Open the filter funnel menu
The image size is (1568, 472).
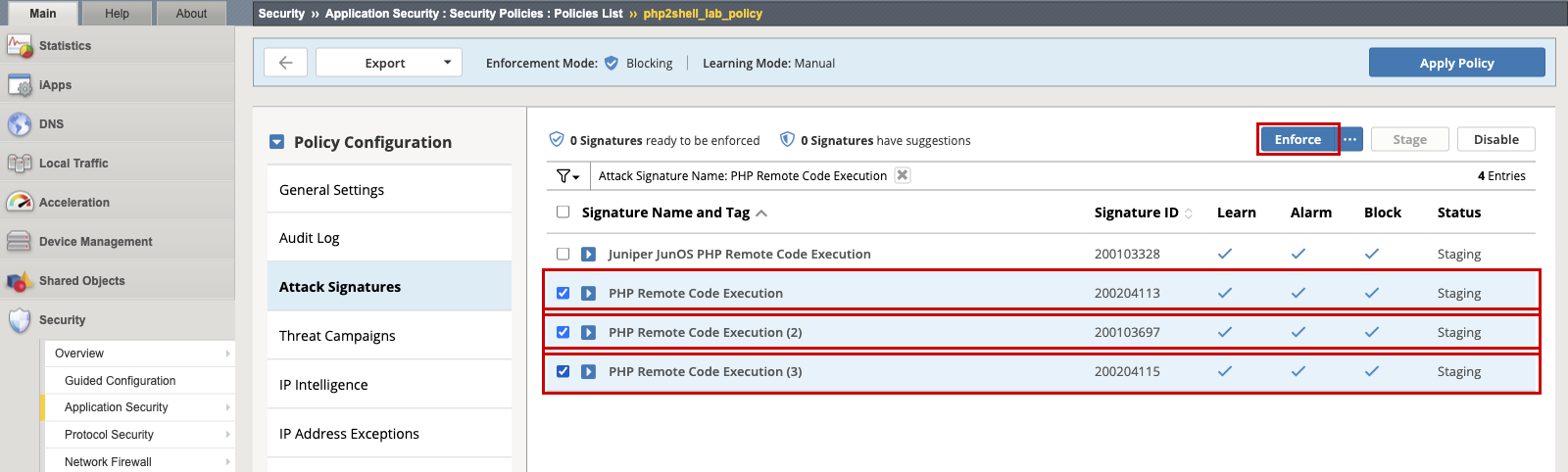point(568,176)
